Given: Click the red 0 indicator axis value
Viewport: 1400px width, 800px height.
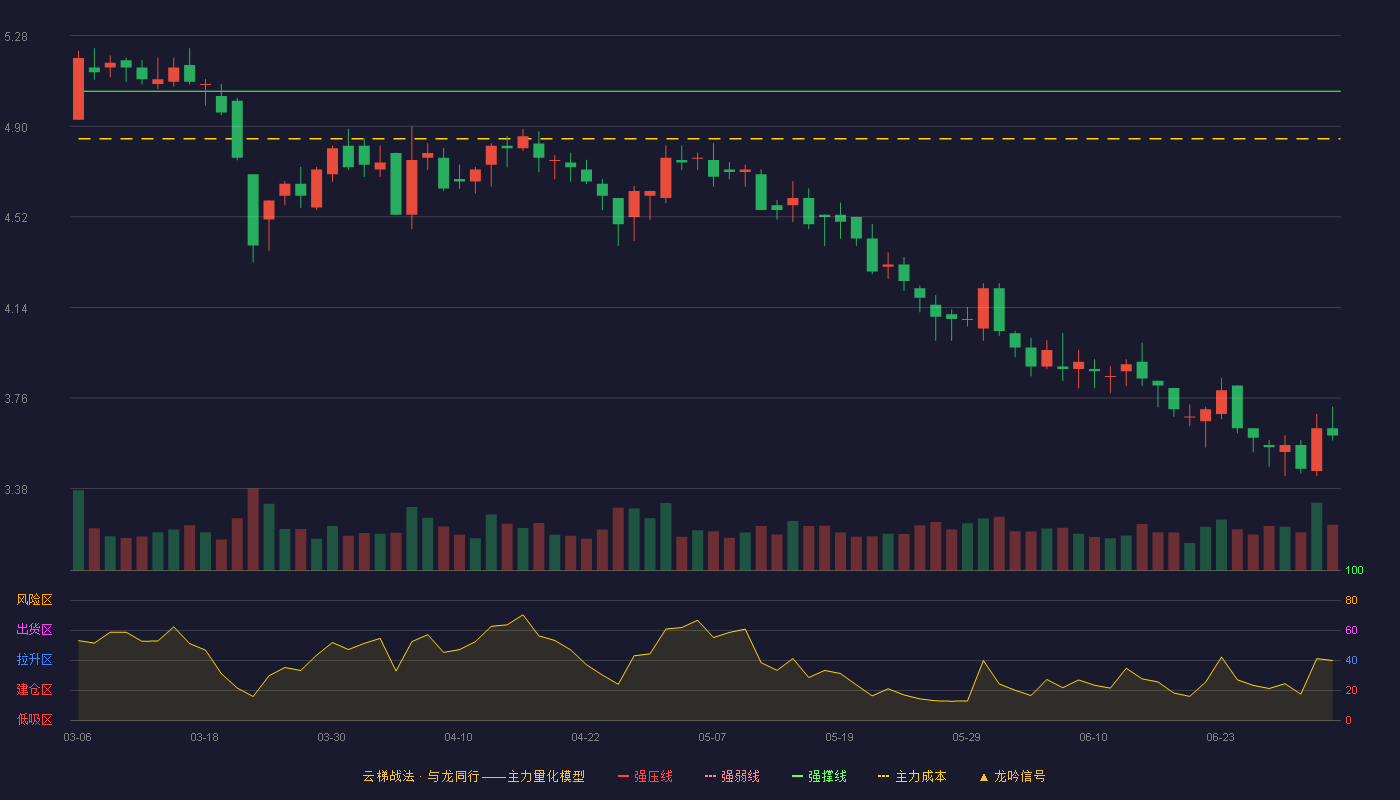Looking at the screenshot, I should [x=1348, y=720].
